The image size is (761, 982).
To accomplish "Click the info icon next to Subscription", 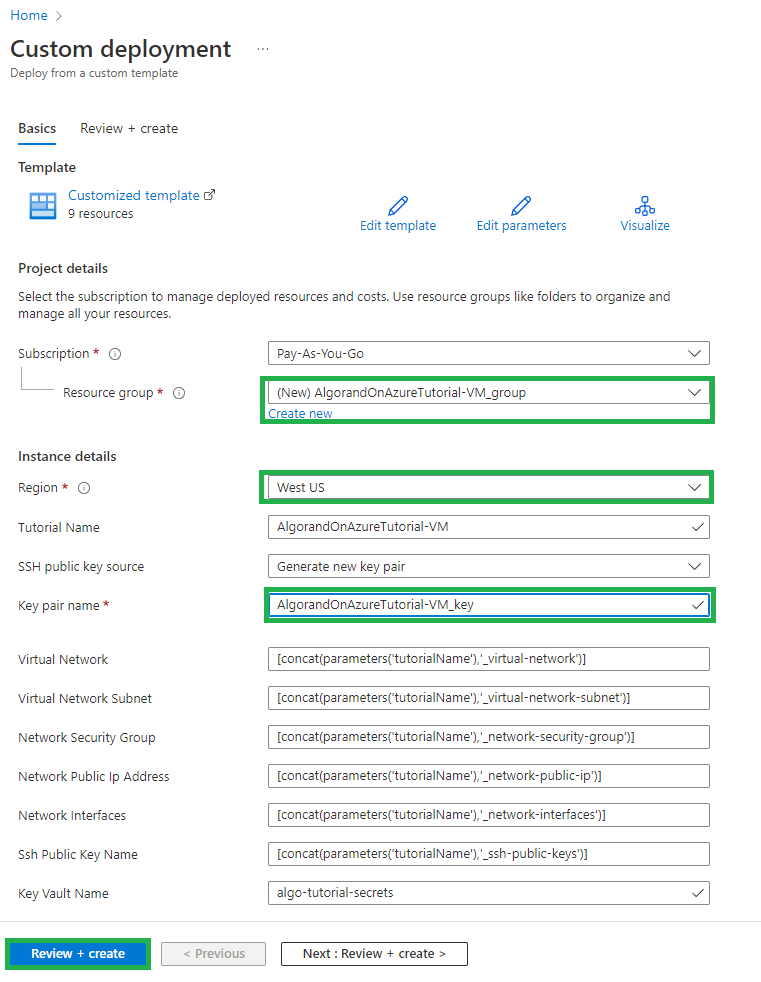I will (113, 353).
